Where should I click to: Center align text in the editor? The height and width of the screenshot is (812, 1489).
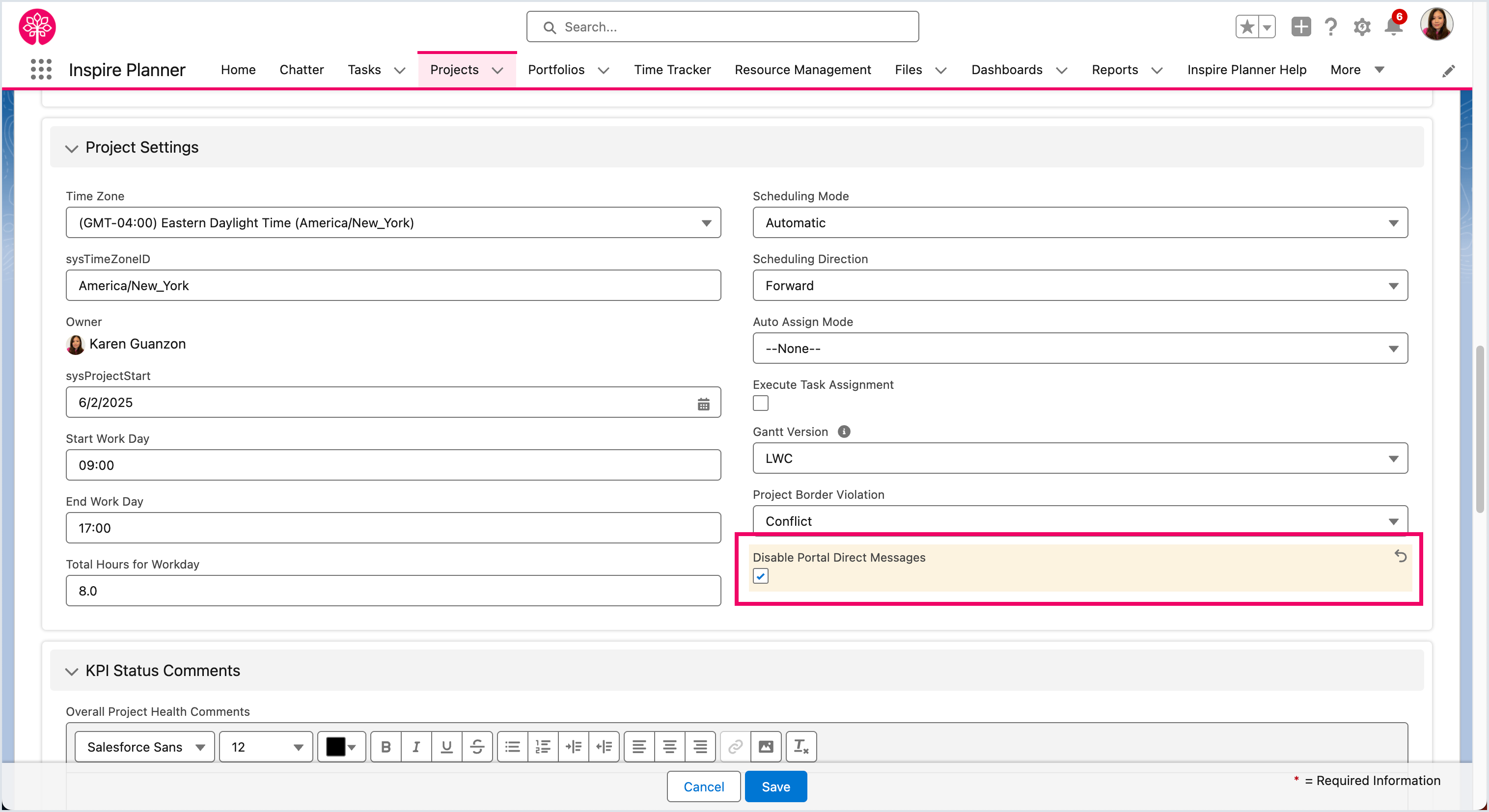click(670, 747)
